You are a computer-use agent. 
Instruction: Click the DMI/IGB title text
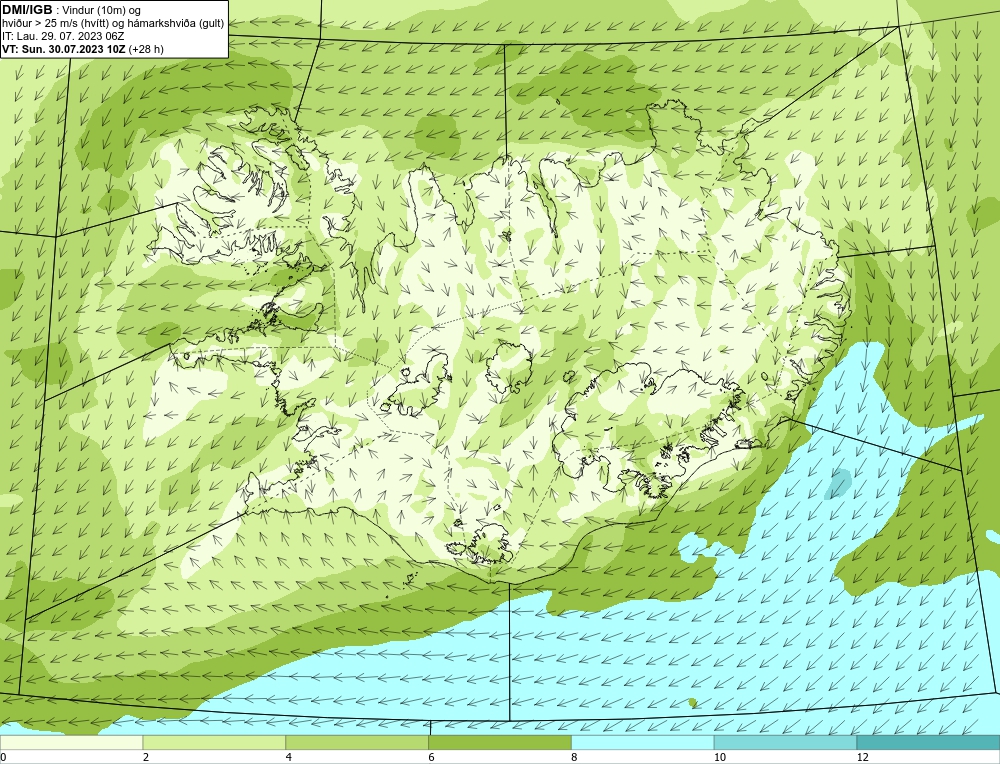pyautogui.click(x=27, y=10)
